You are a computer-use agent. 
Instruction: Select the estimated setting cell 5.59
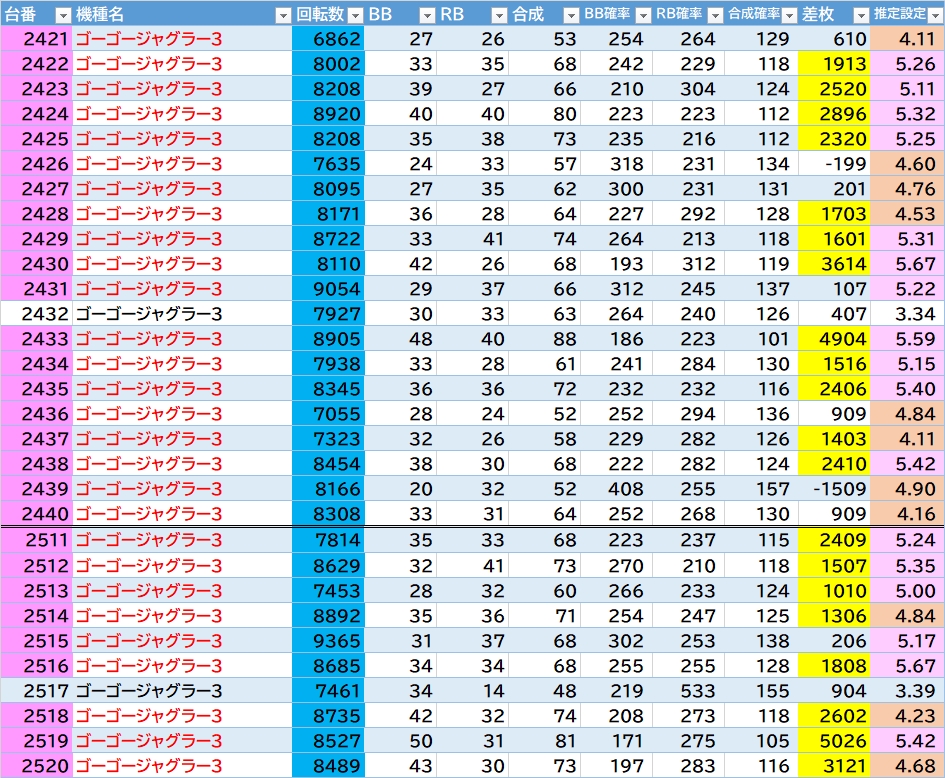pyautogui.click(x=908, y=339)
